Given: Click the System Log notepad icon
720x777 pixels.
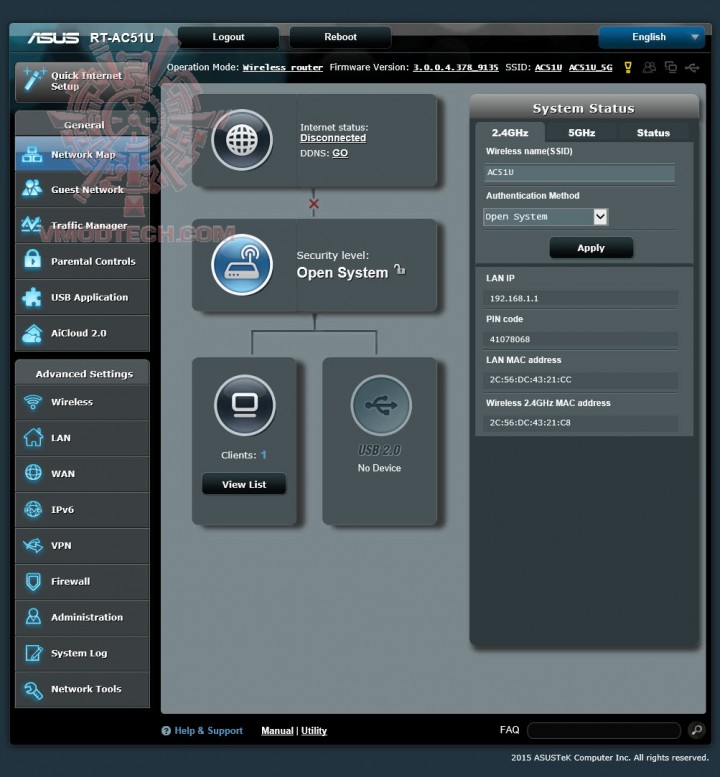Looking at the screenshot, I should [33, 653].
